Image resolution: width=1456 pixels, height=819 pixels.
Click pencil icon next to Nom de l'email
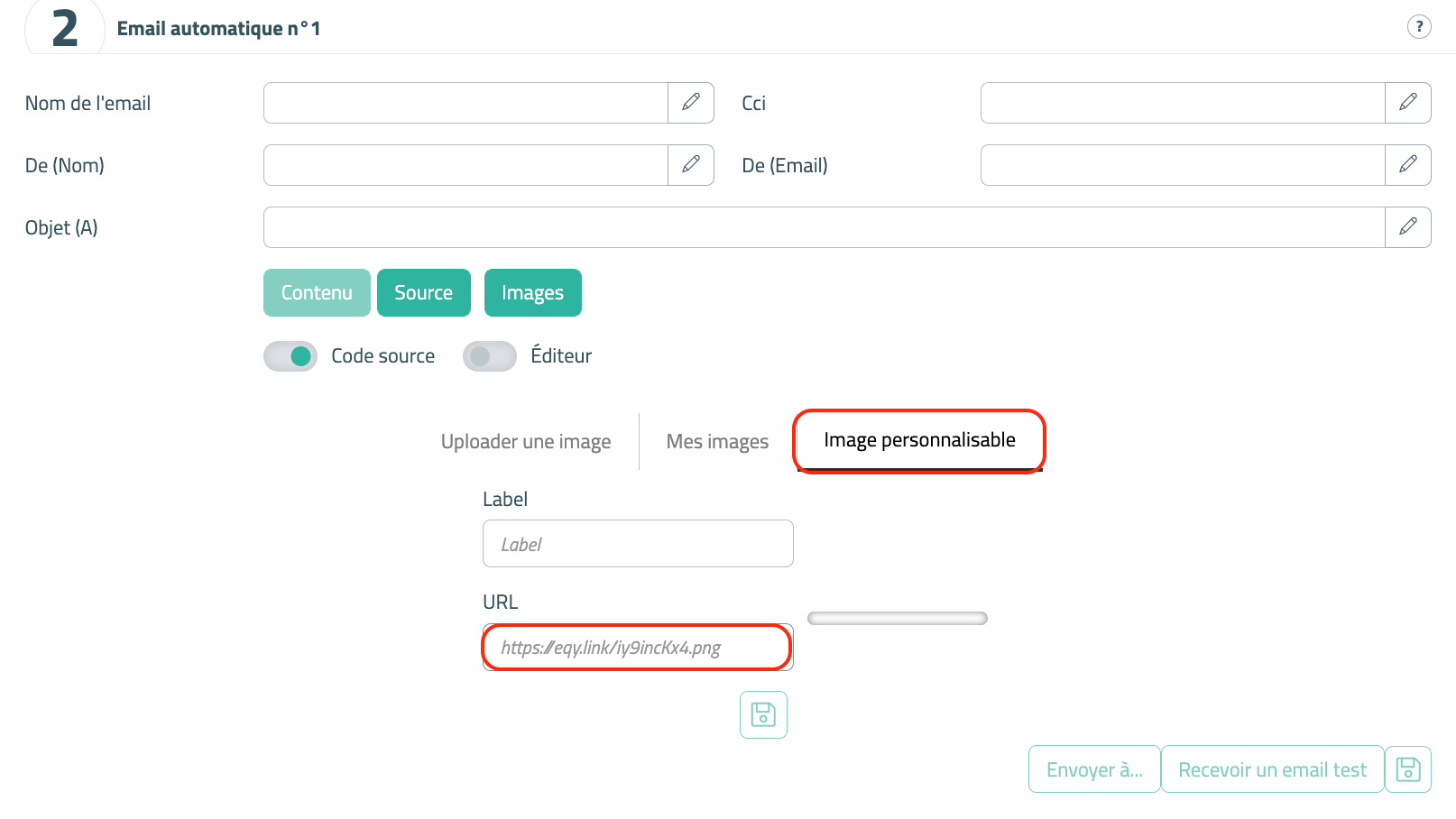(691, 103)
